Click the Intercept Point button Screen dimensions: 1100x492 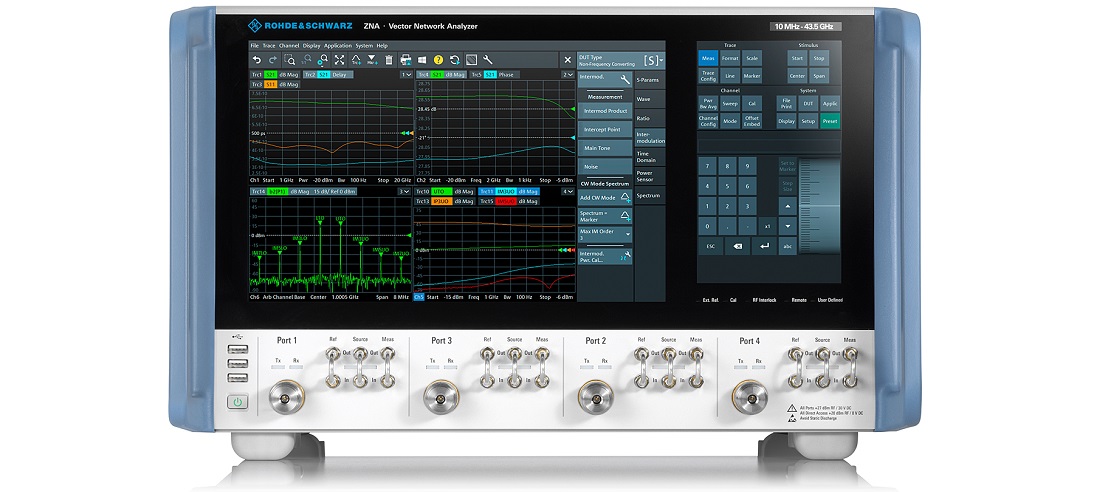pos(605,129)
